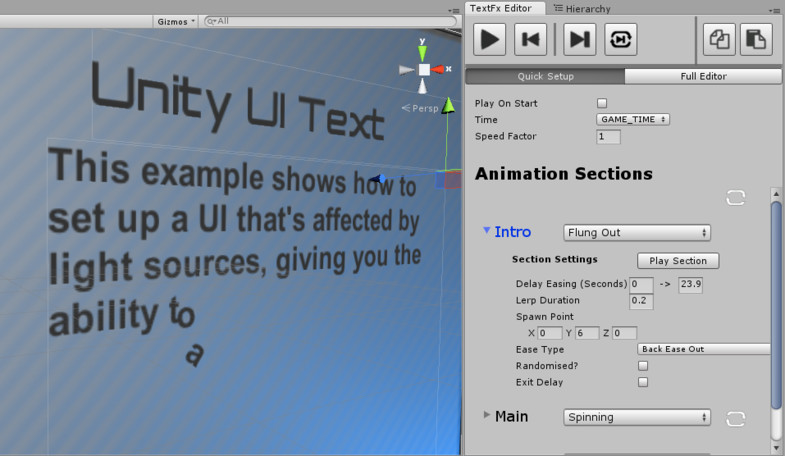Paste animation settings icon
The image size is (785, 456).
click(756, 39)
